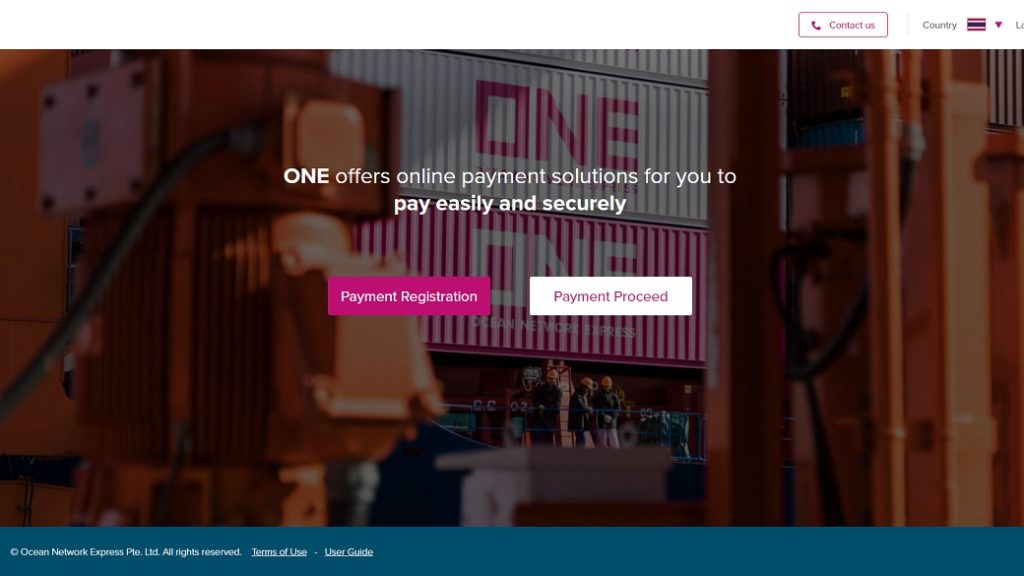The width and height of the screenshot is (1024, 576).
Task: Open the Country selector label
Action: [x=939, y=25]
